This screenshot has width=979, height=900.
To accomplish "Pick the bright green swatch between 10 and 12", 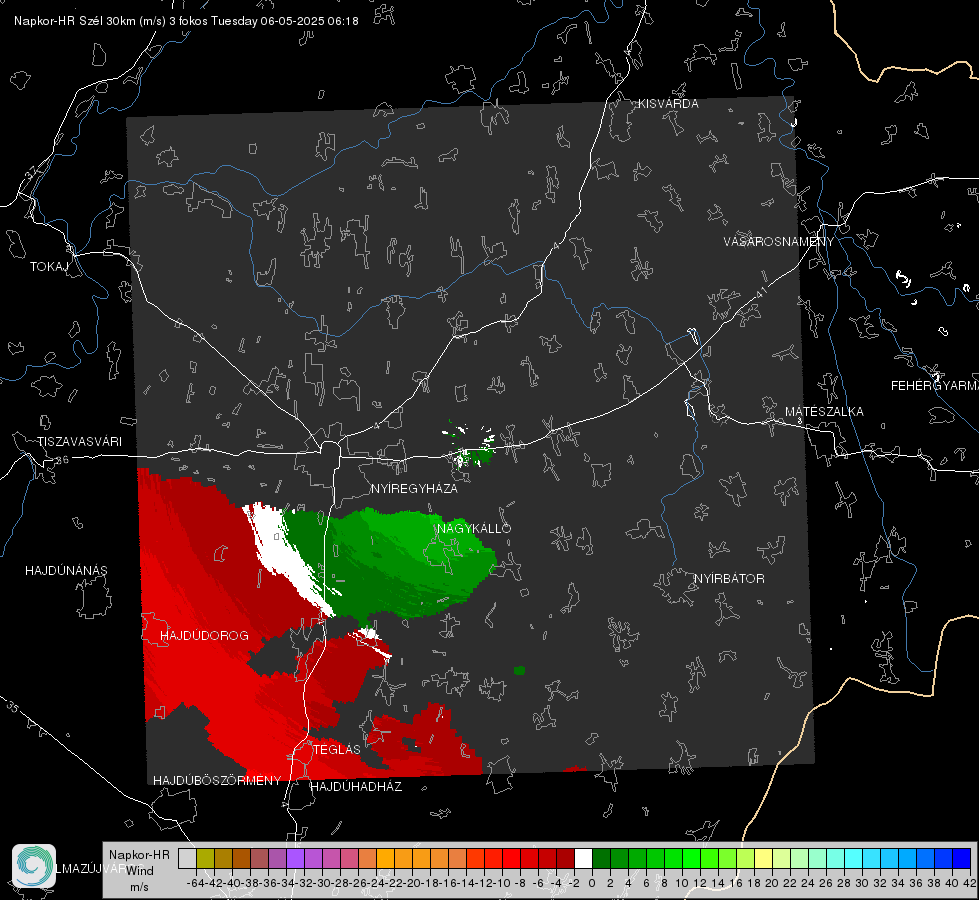I will pos(691,858).
